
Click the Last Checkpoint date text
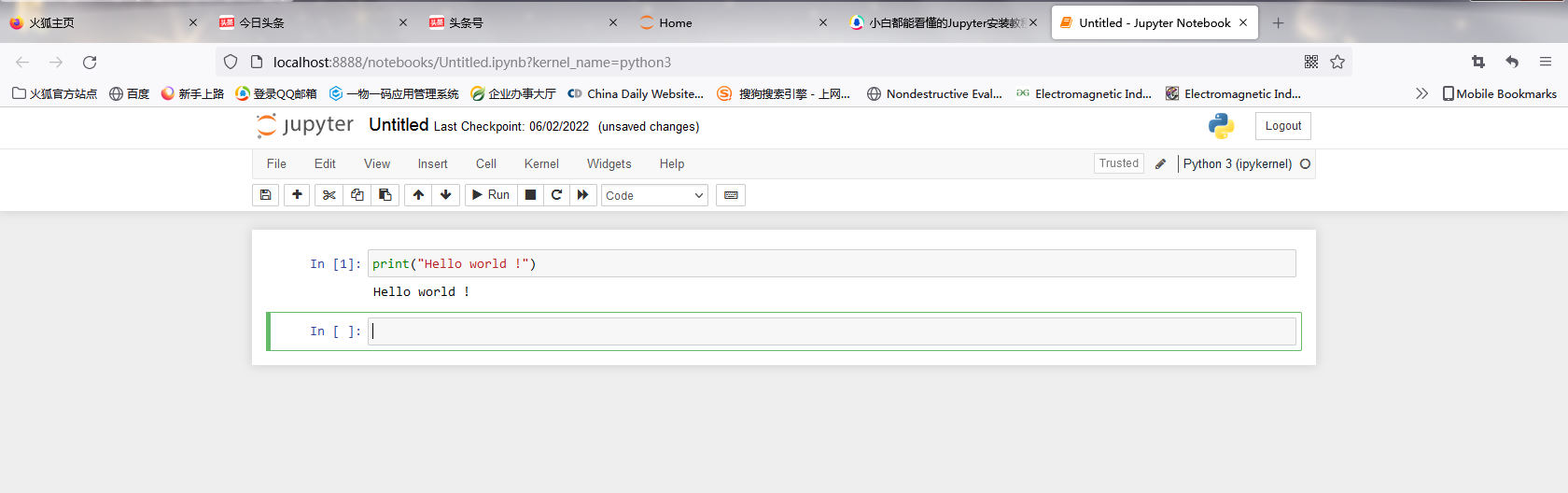point(511,127)
